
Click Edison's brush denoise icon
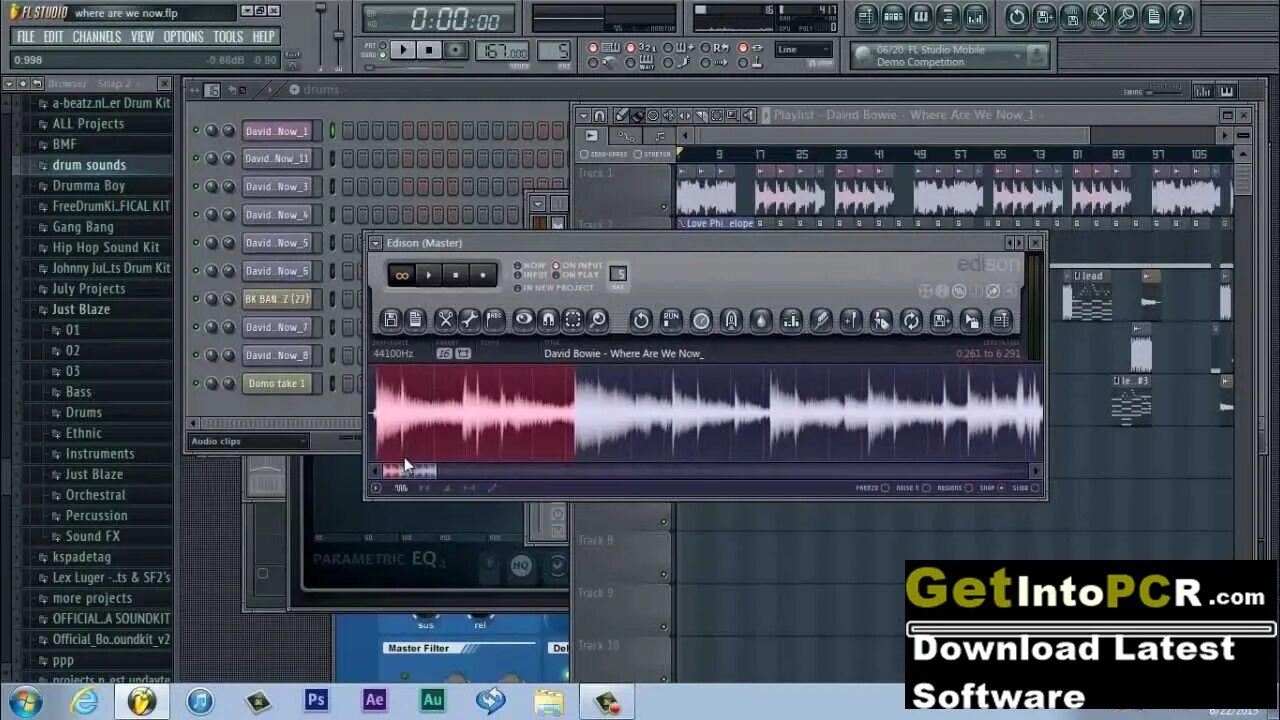pyautogui.click(x=821, y=320)
